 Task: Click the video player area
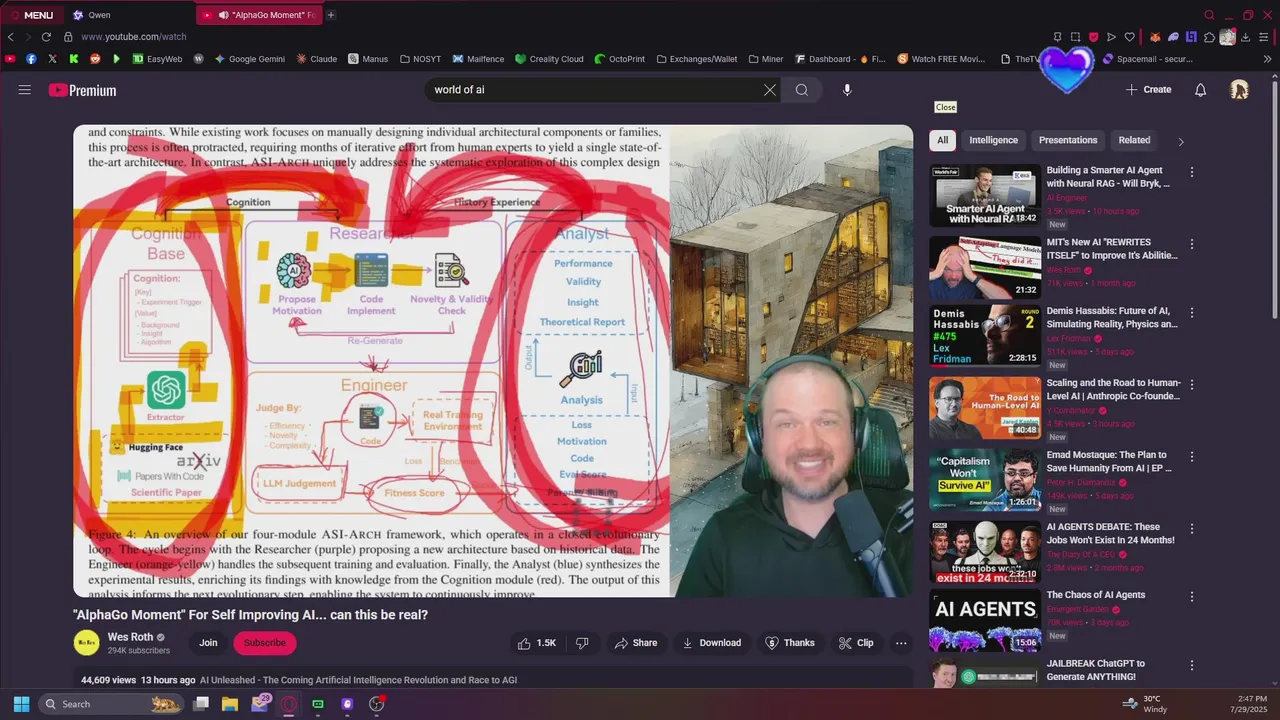click(x=493, y=361)
